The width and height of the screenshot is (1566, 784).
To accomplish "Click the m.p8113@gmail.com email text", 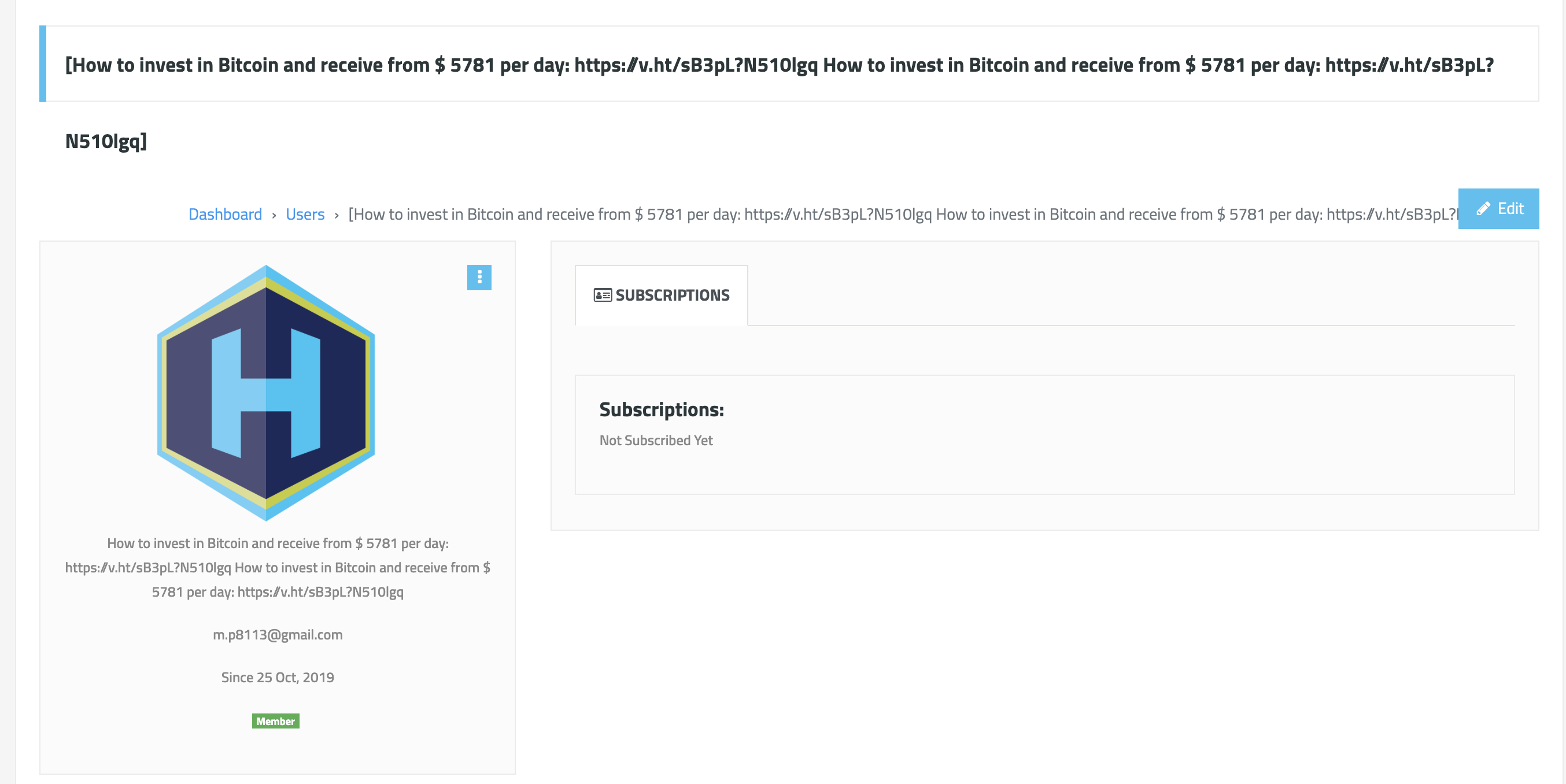I will click(x=278, y=634).
